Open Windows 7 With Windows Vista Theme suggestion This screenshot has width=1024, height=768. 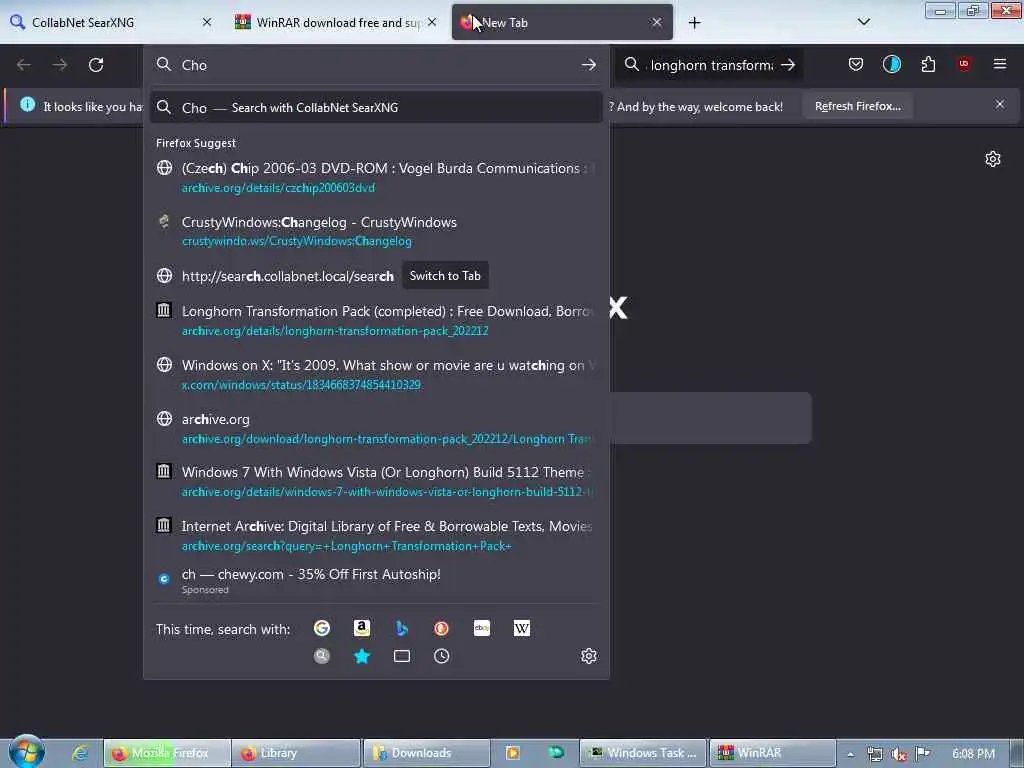(x=376, y=481)
